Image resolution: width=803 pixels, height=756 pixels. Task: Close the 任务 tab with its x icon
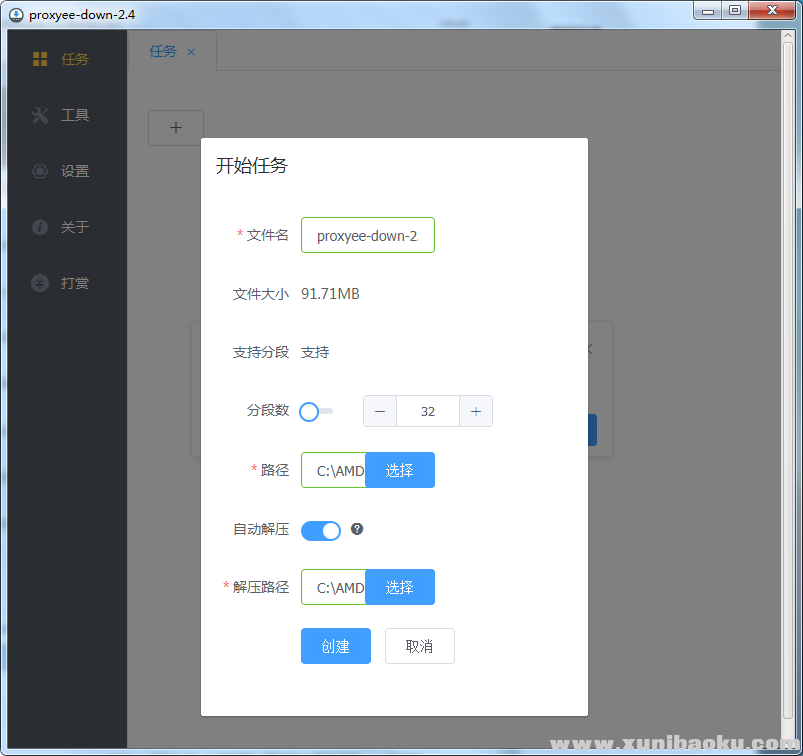click(191, 52)
